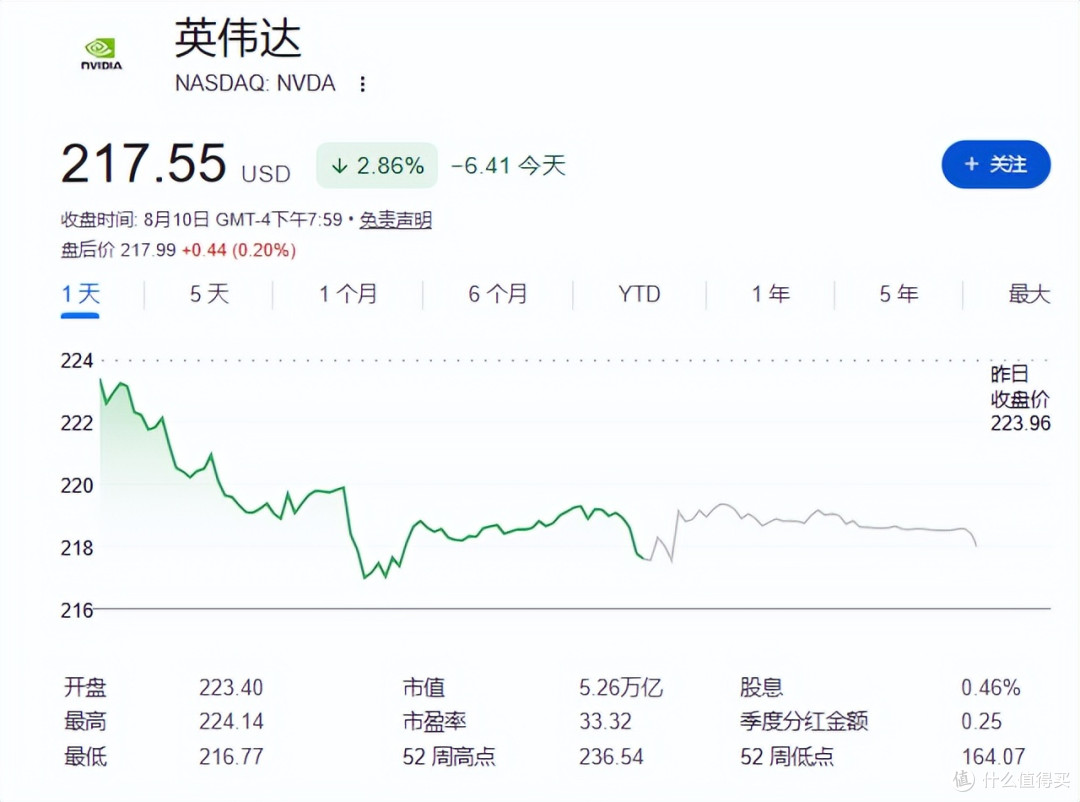Click the 昨日收盘价 223.96 label
This screenshot has width=1080, height=802.
pyautogui.click(x=1020, y=398)
